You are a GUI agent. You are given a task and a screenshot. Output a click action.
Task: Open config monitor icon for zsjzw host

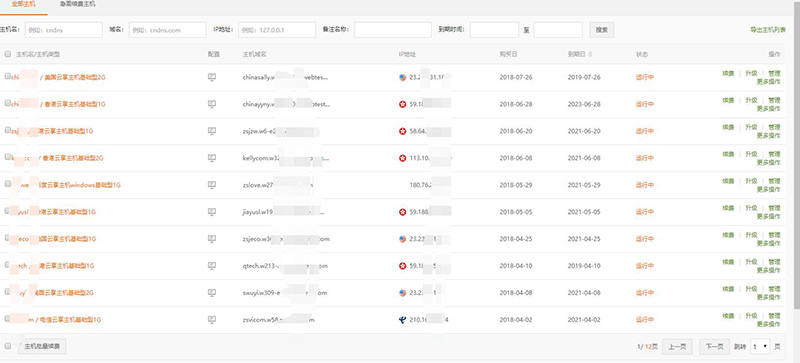pos(212,131)
